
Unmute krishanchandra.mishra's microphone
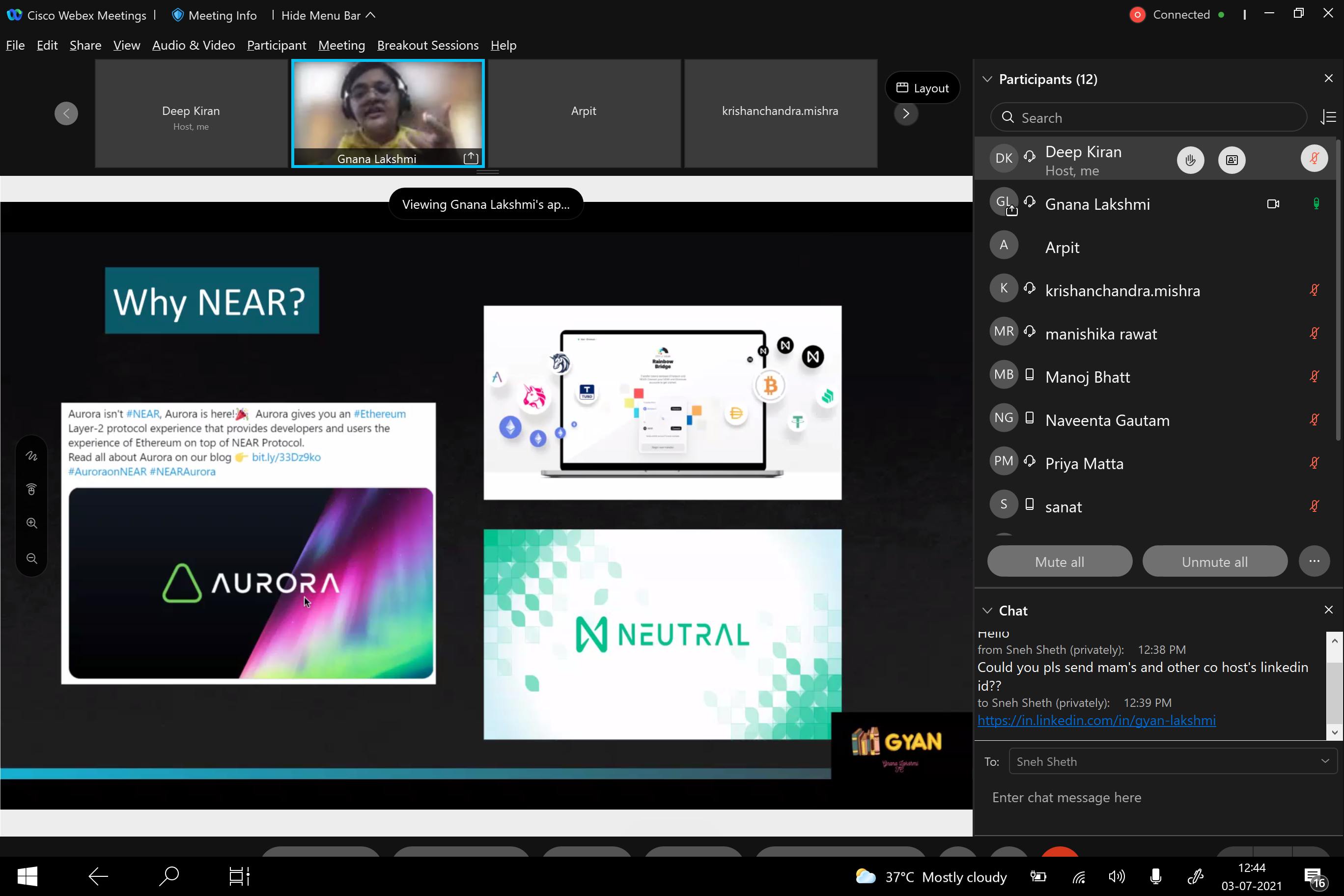coord(1315,290)
